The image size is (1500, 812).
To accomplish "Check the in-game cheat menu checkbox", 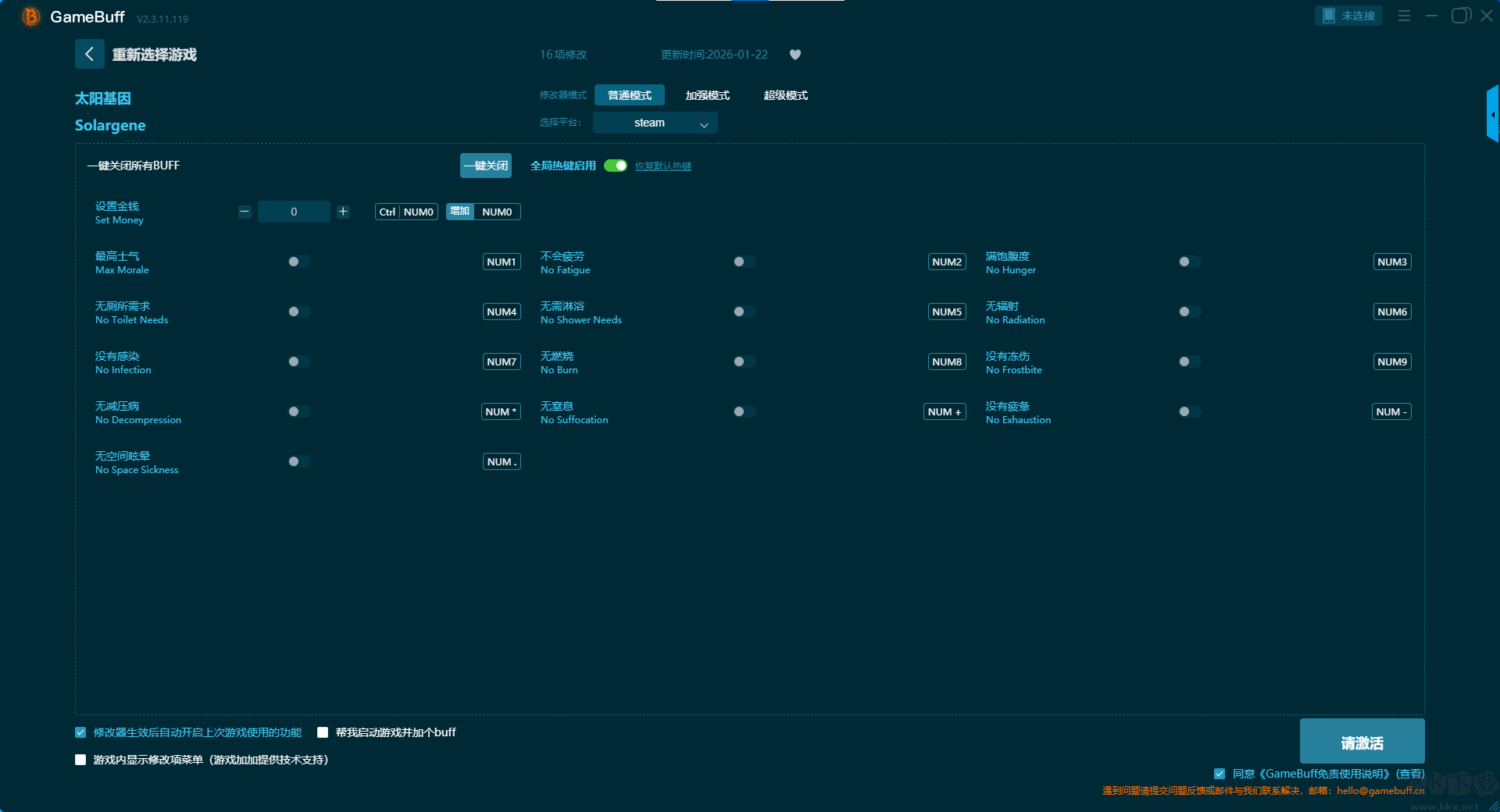I will pos(80,760).
